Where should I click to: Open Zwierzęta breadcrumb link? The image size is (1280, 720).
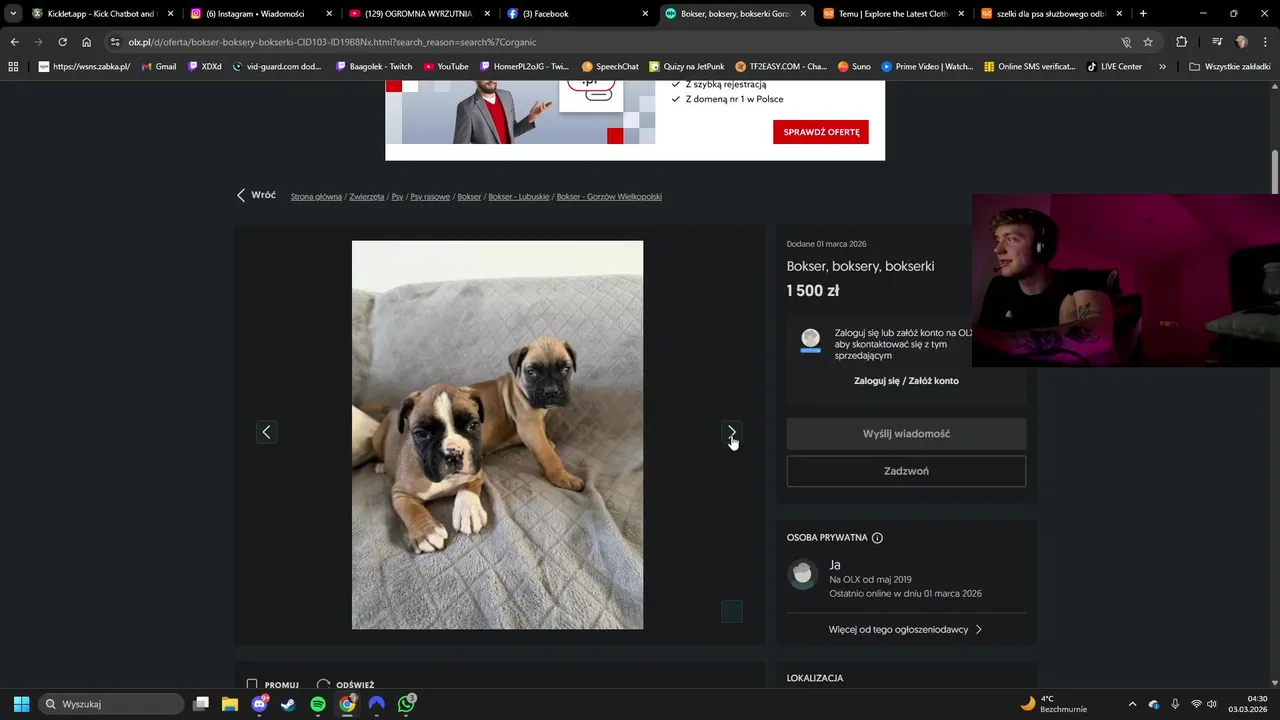[x=367, y=197]
